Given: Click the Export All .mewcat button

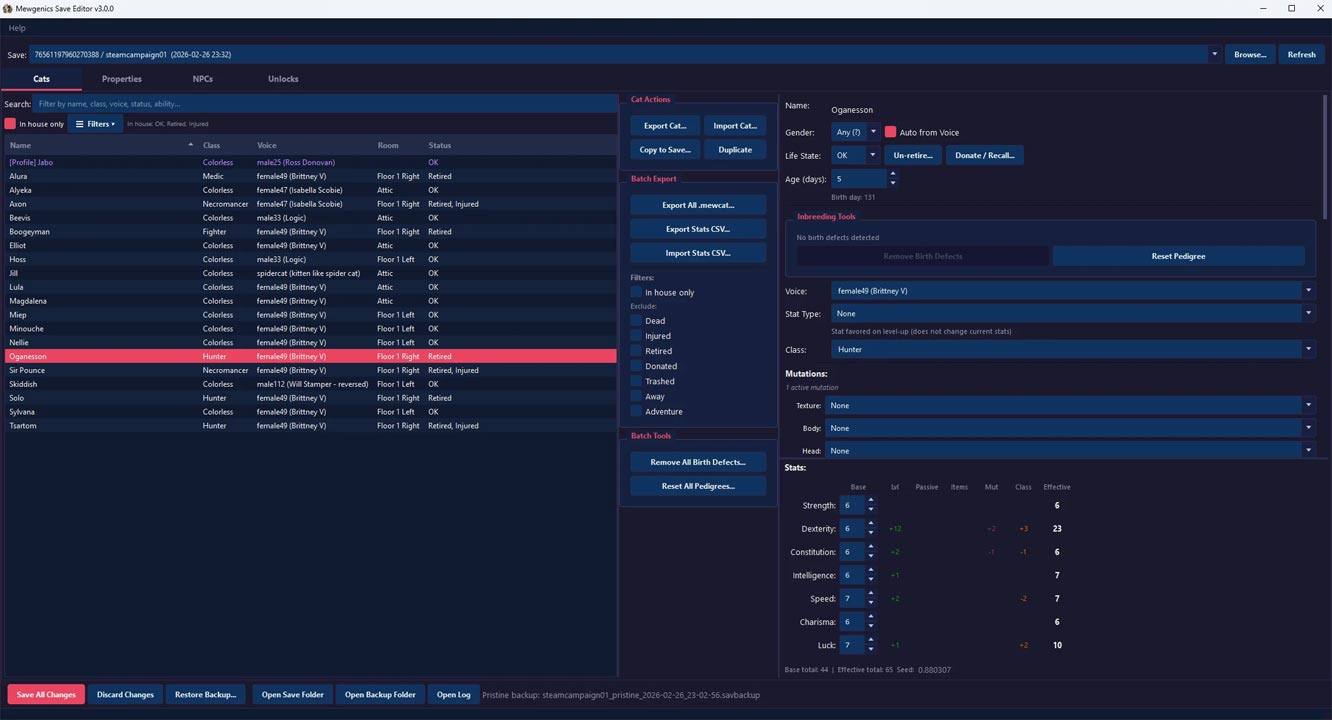Looking at the screenshot, I should [698, 205].
